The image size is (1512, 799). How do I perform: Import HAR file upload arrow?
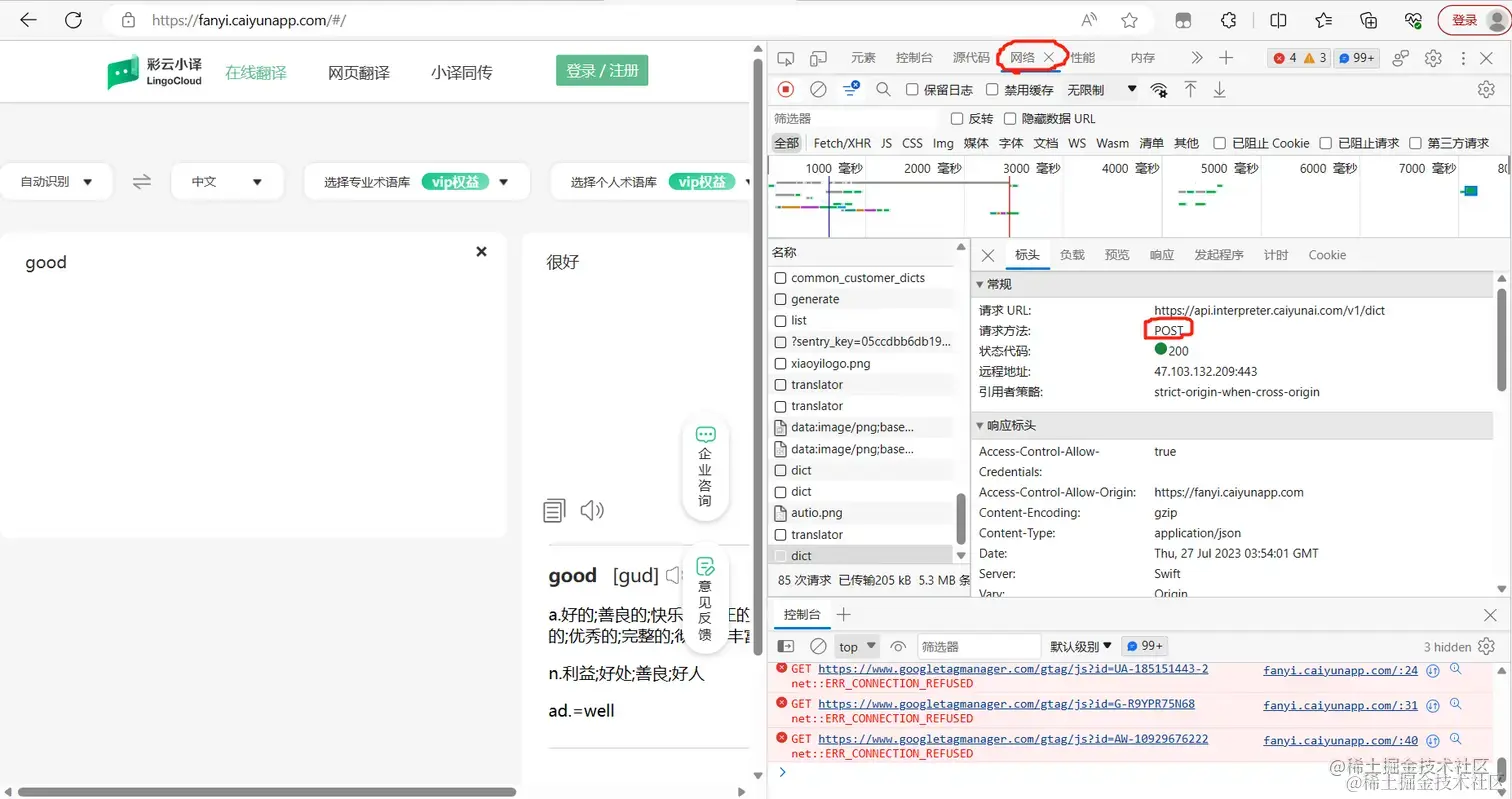point(1190,89)
